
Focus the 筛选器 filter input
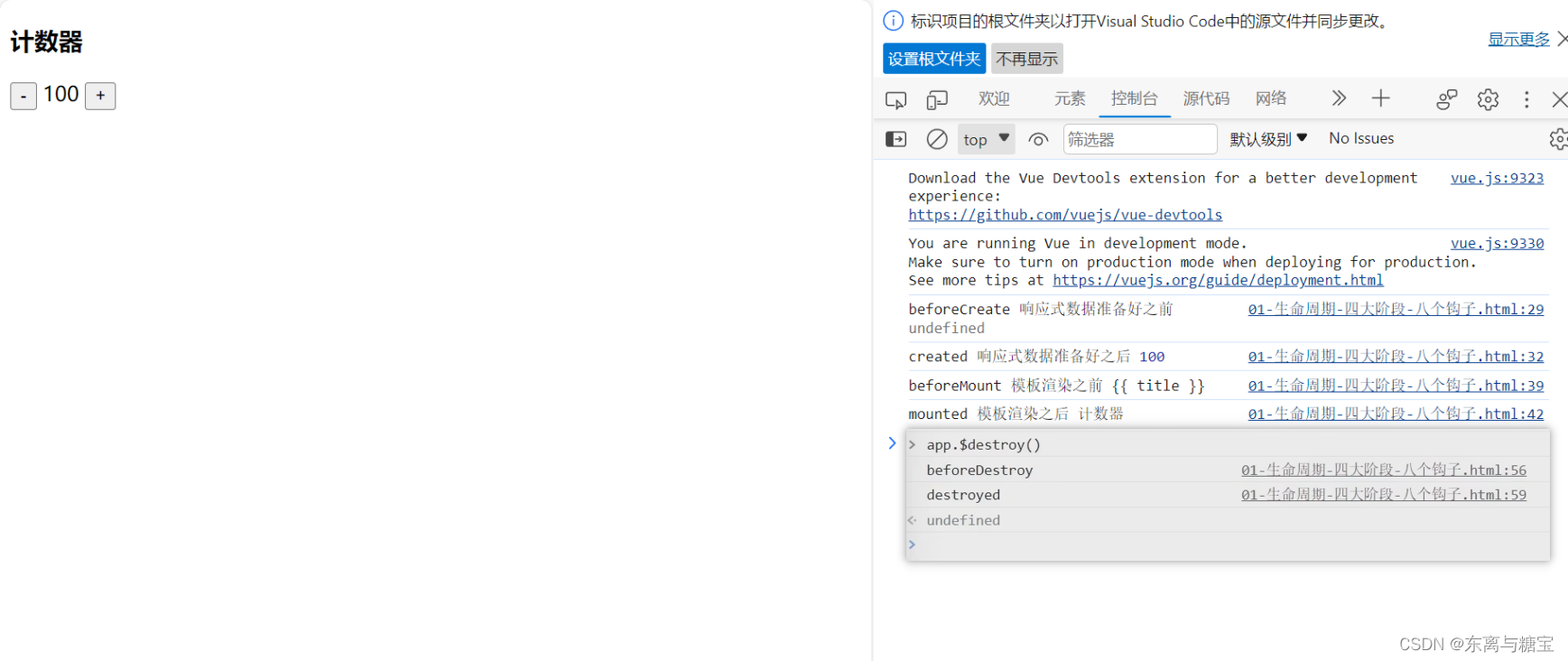(x=1140, y=139)
